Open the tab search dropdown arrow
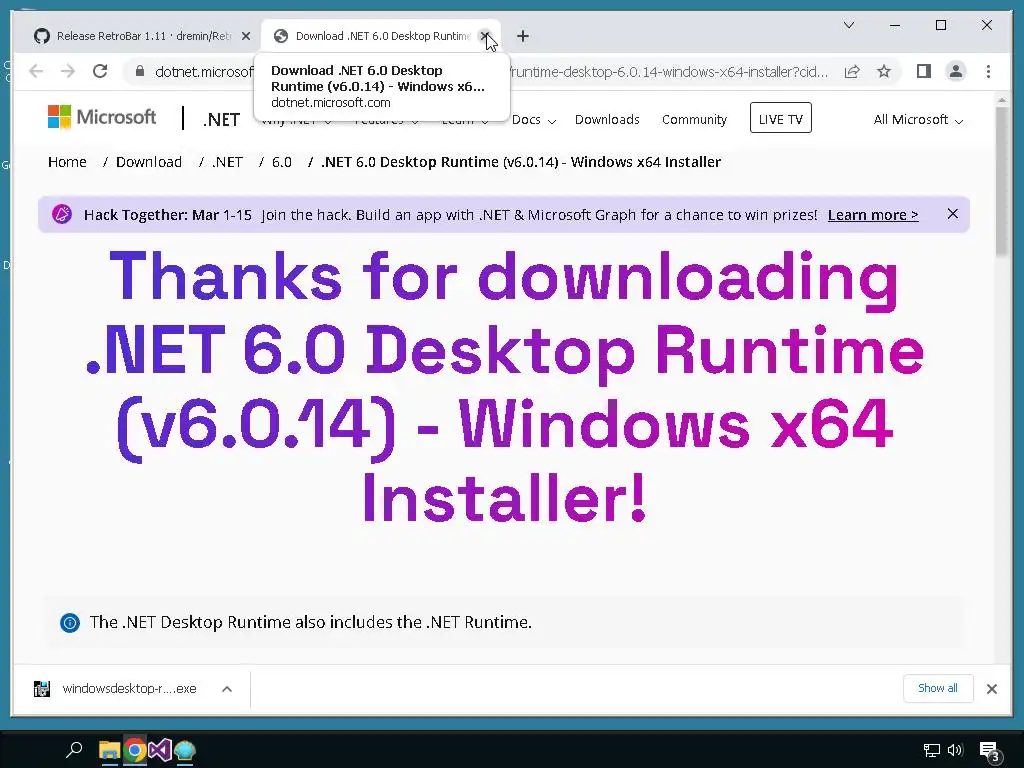This screenshot has width=1024, height=768. tap(849, 25)
